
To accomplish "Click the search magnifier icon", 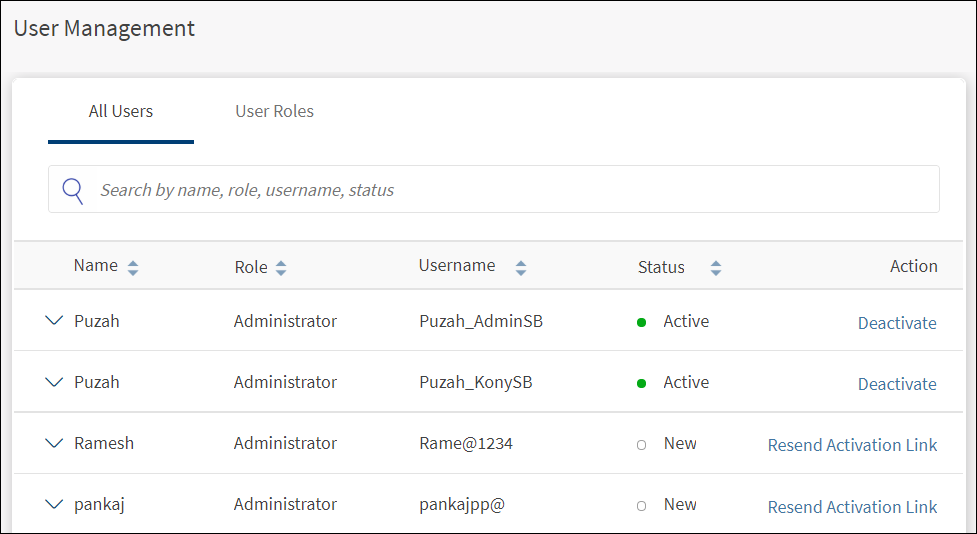I will [x=73, y=190].
